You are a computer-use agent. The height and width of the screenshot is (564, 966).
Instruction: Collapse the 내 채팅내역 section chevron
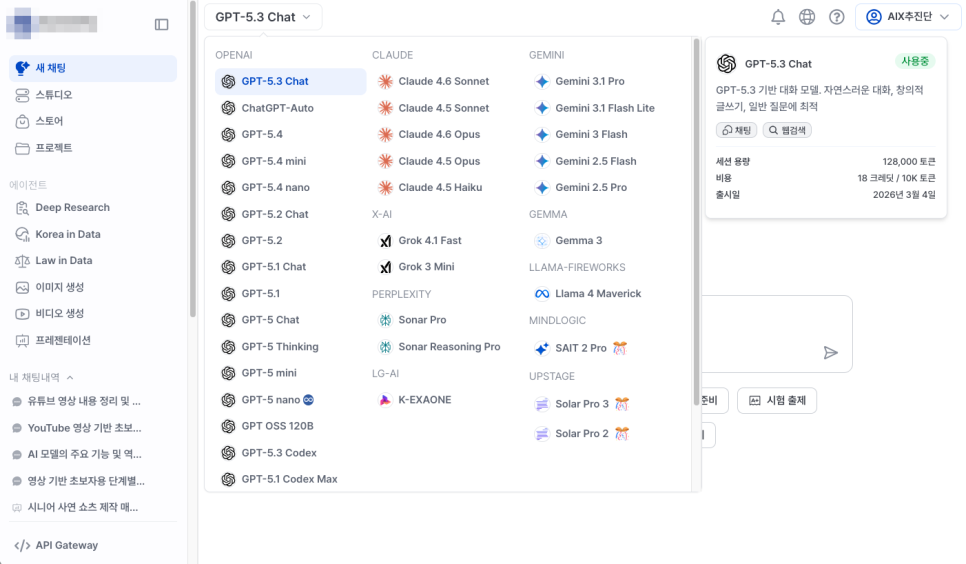pyautogui.click(x=70, y=377)
